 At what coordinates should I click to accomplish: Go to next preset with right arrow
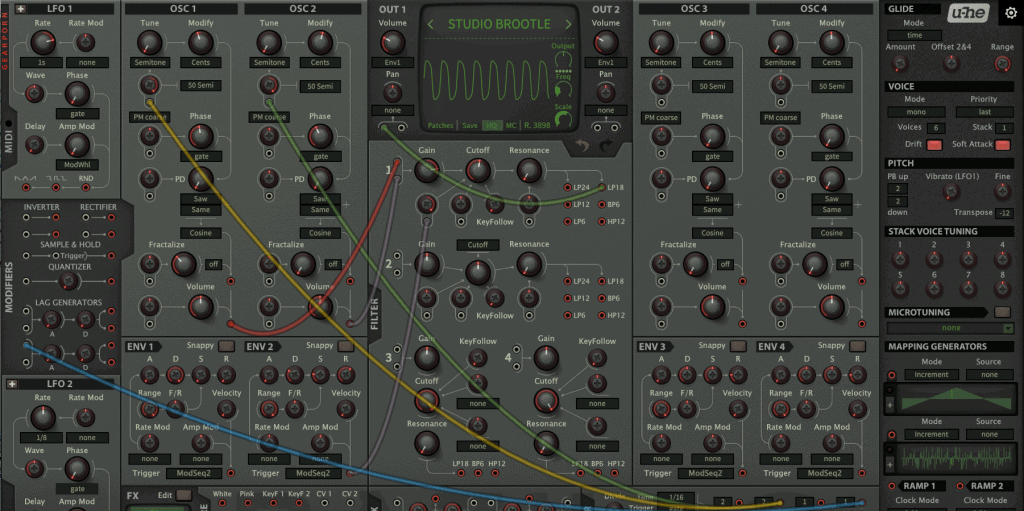pyautogui.click(x=567, y=24)
